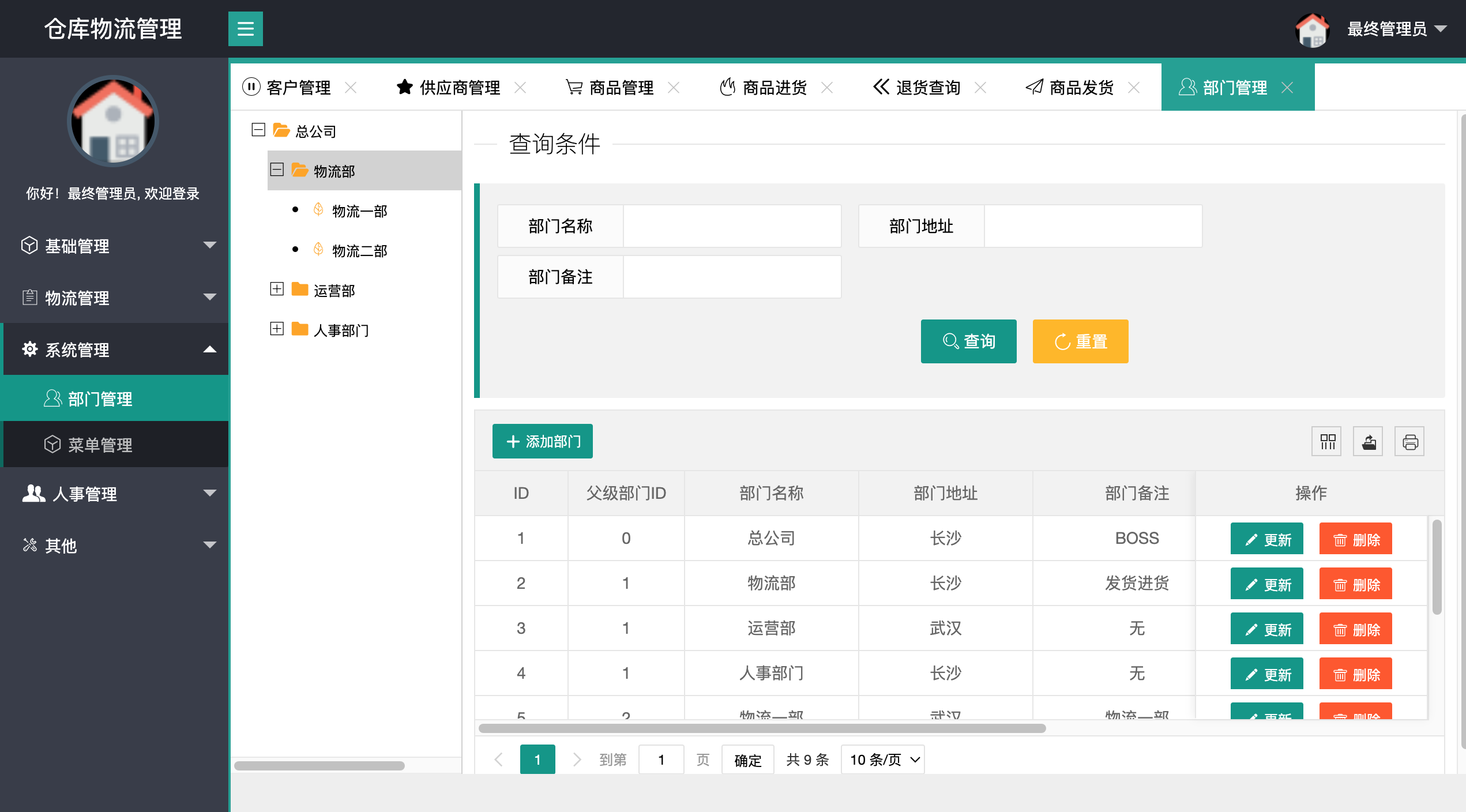This screenshot has width=1466, height=812.
Task: Click 删除 for the 物流部 row
Action: pyautogui.click(x=1356, y=584)
